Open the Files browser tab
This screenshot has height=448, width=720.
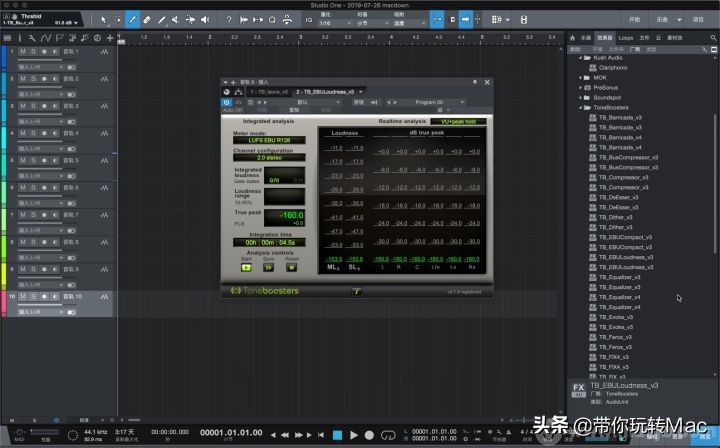pyautogui.click(x=644, y=38)
